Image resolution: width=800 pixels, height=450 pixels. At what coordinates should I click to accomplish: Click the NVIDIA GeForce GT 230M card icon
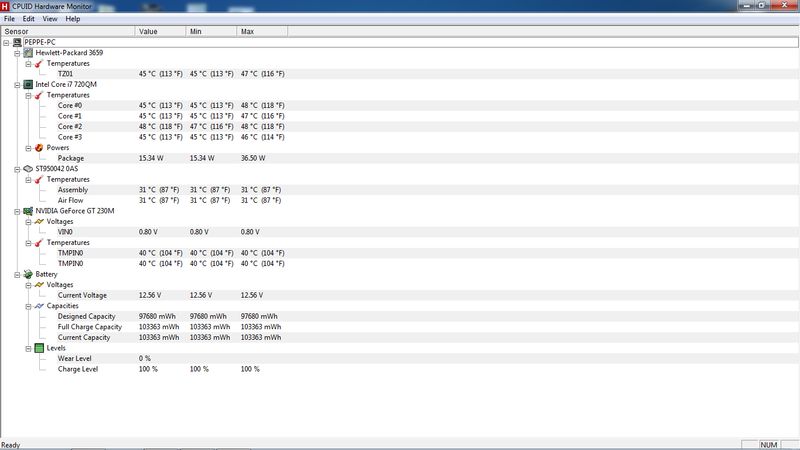[x=28, y=211]
